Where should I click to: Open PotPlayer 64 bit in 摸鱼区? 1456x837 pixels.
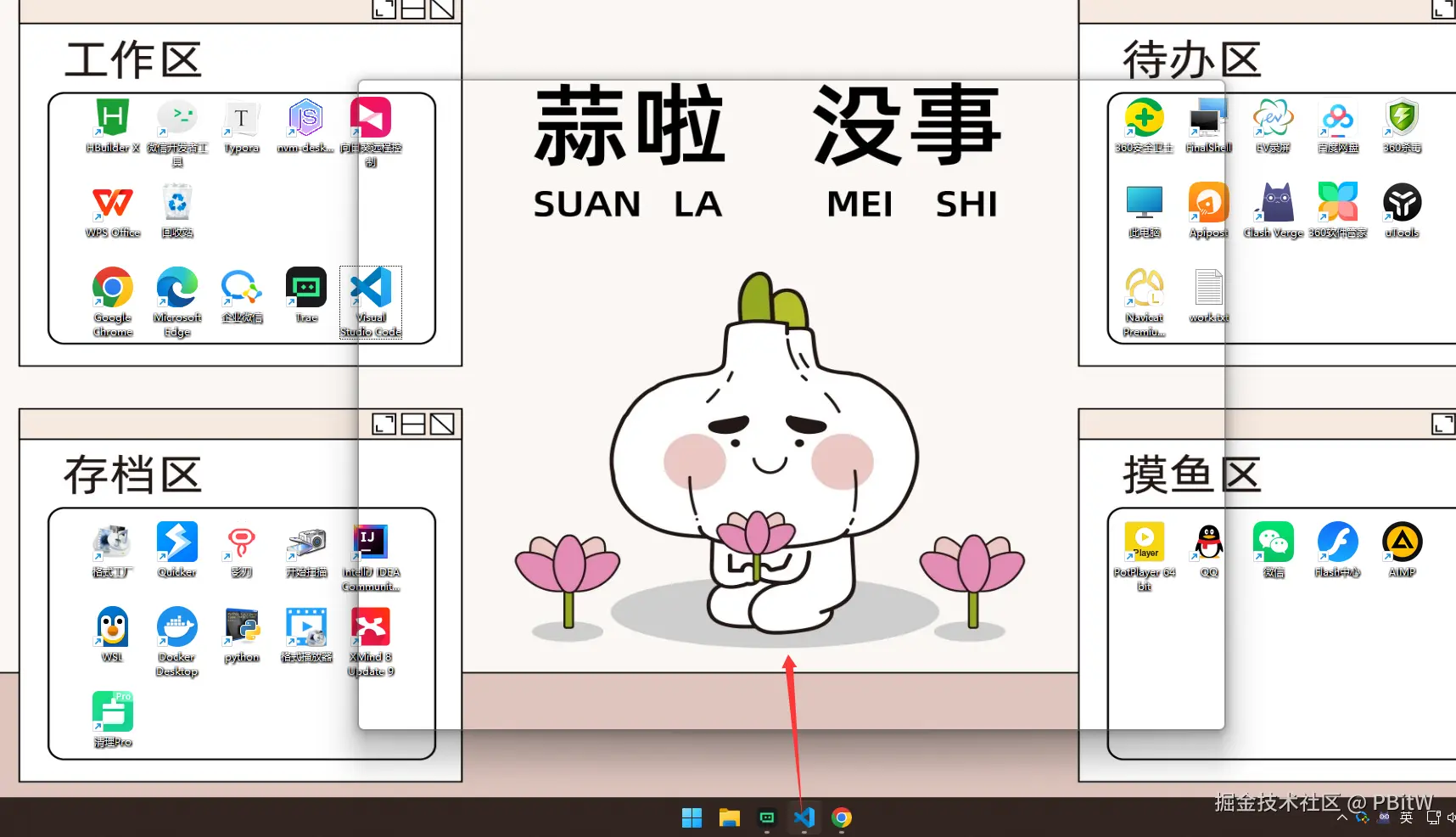(1144, 543)
